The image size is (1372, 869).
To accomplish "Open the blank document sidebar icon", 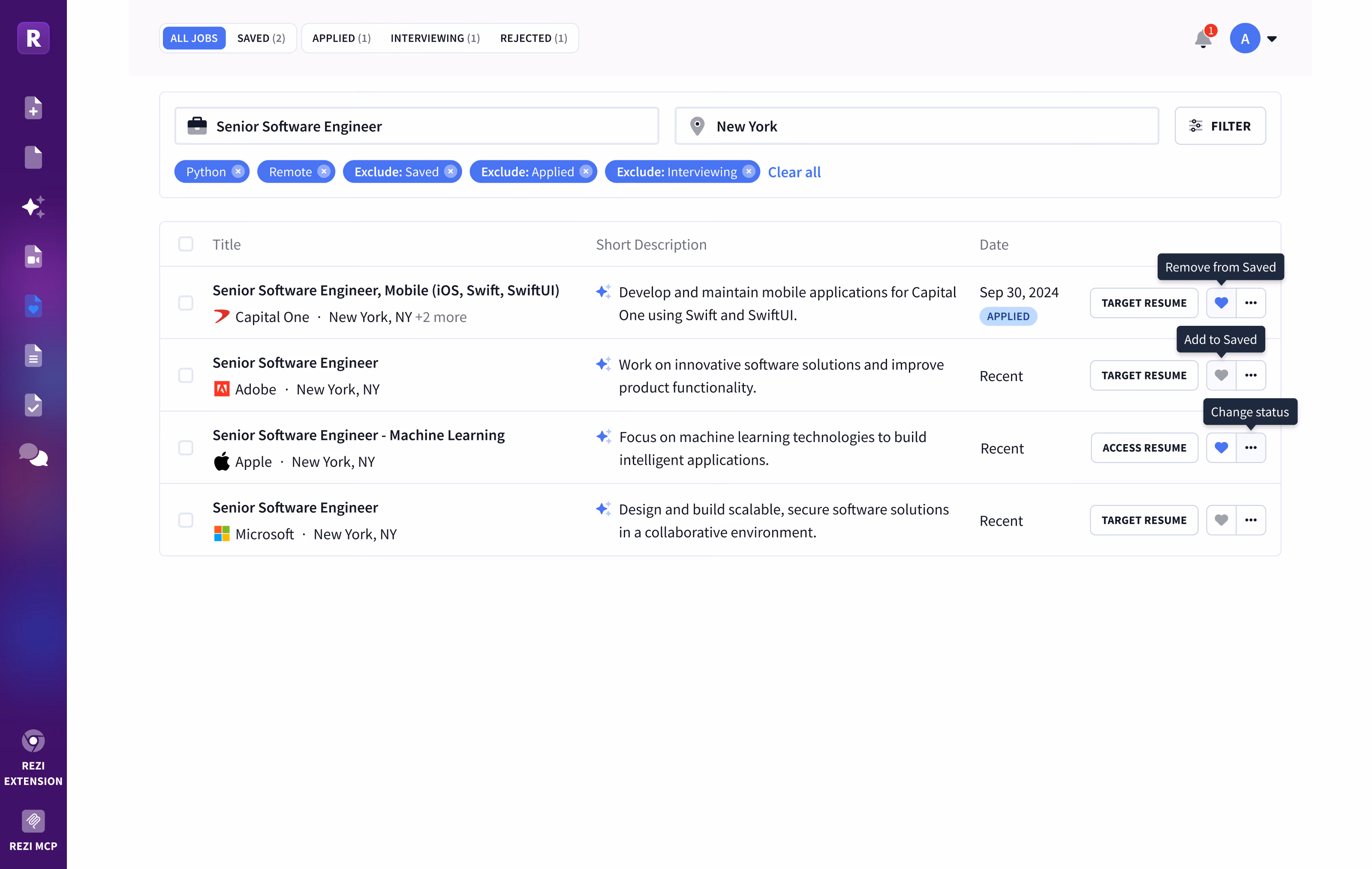I will point(33,157).
